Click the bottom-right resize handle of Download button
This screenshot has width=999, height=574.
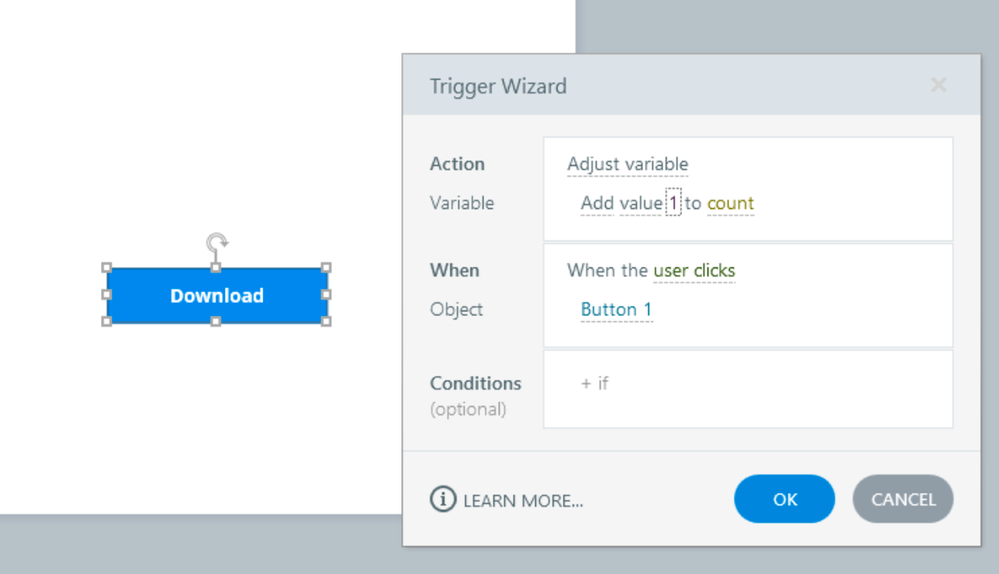(x=326, y=321)
